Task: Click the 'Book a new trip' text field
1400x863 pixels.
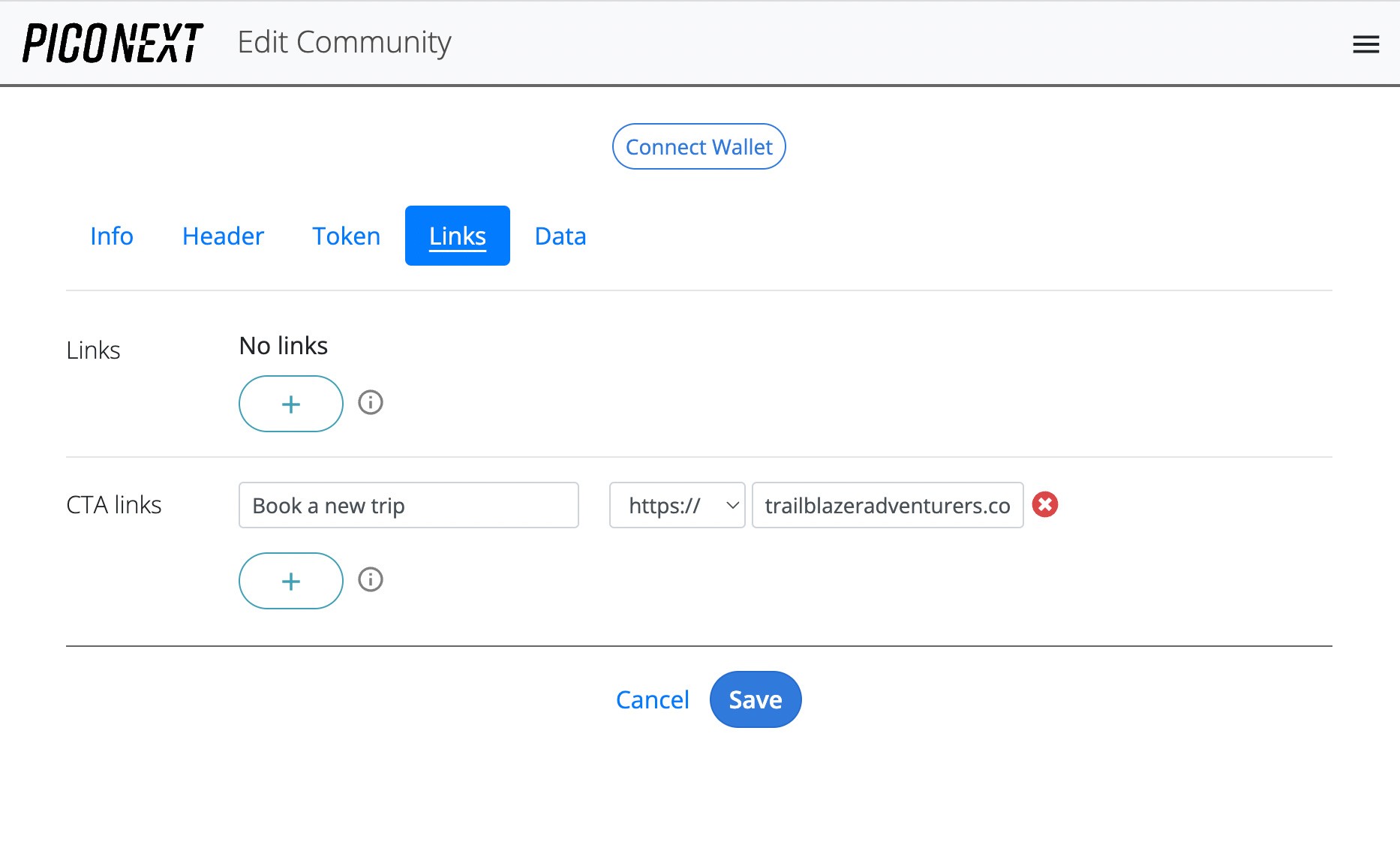Action: 408,505
